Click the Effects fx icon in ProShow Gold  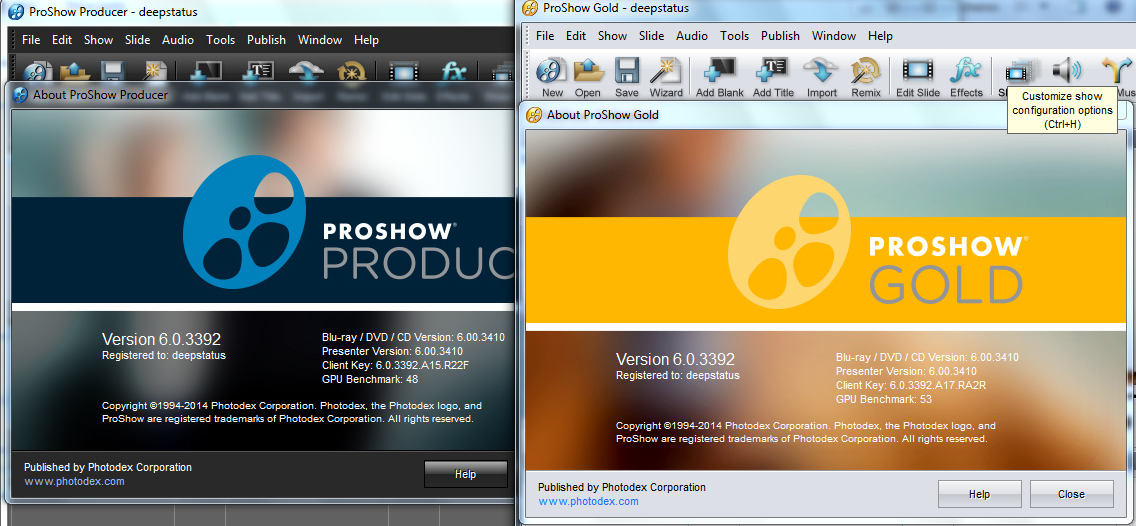(966, 74)
